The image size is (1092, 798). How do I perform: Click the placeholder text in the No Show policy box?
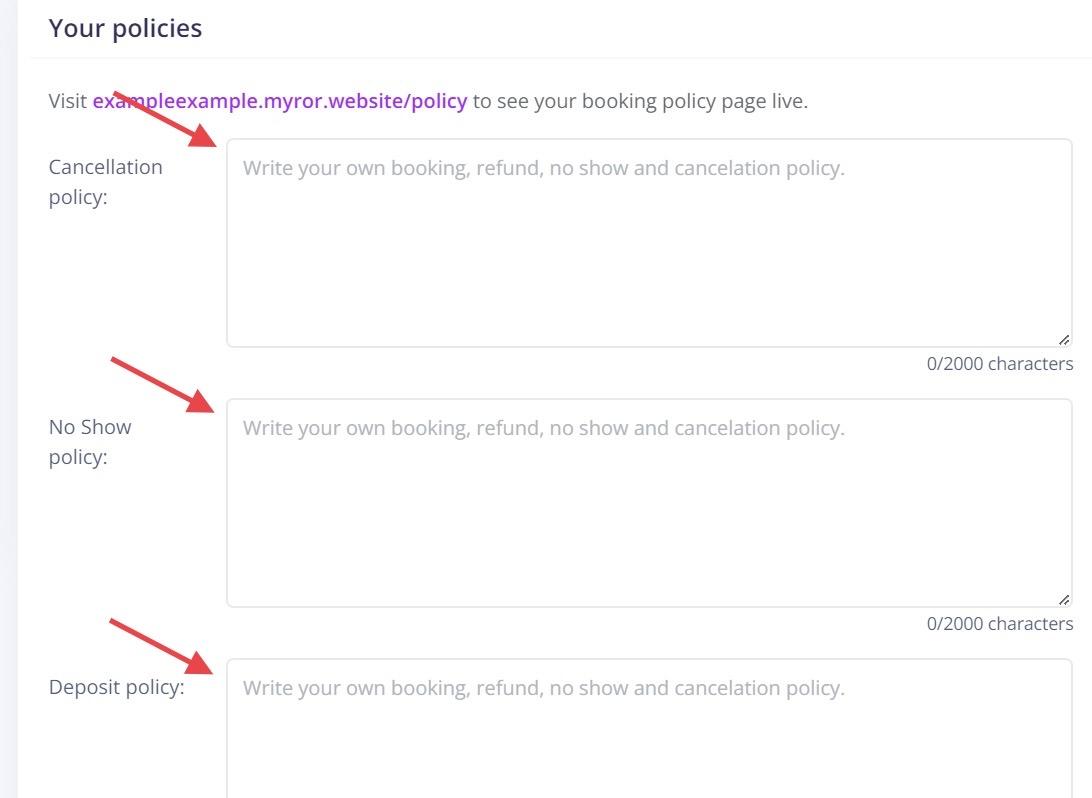tap(543, 428)
